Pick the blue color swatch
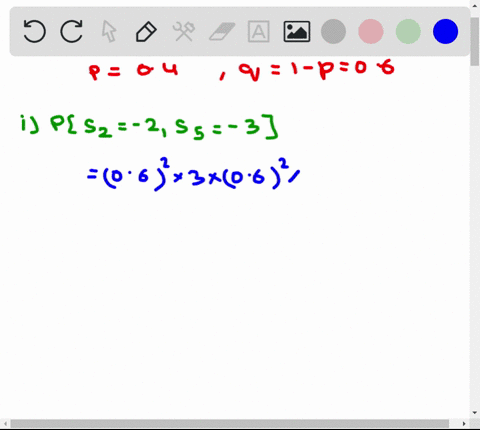The height and width of the screenshot is (430, 480). click(445, 31)
